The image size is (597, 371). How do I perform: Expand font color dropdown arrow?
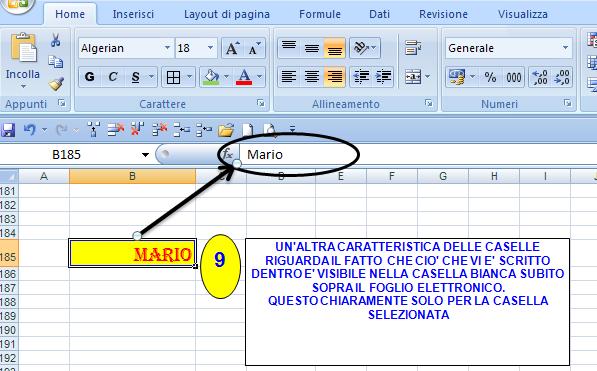pos(260,77)
